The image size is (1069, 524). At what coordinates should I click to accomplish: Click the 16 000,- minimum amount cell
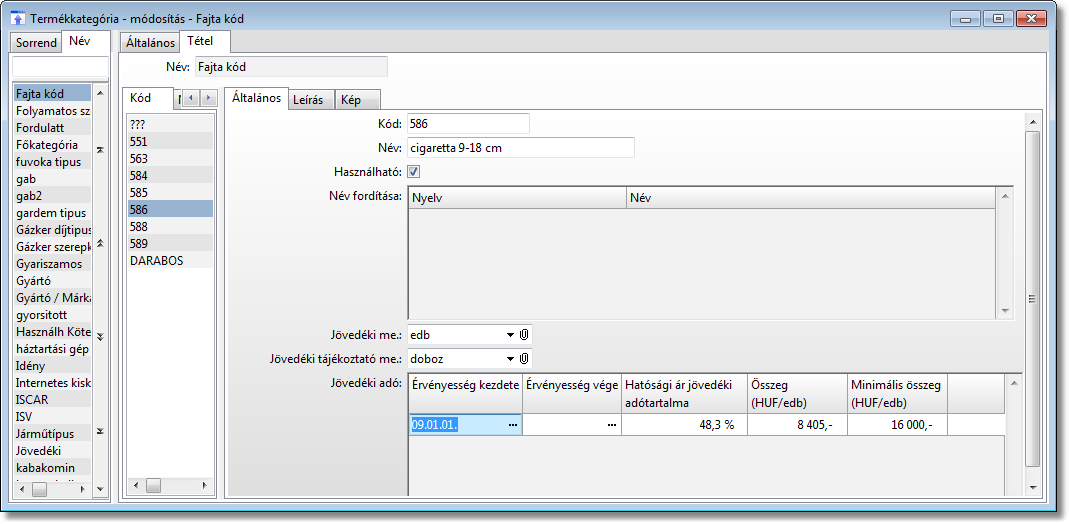(x=898, y=425)
